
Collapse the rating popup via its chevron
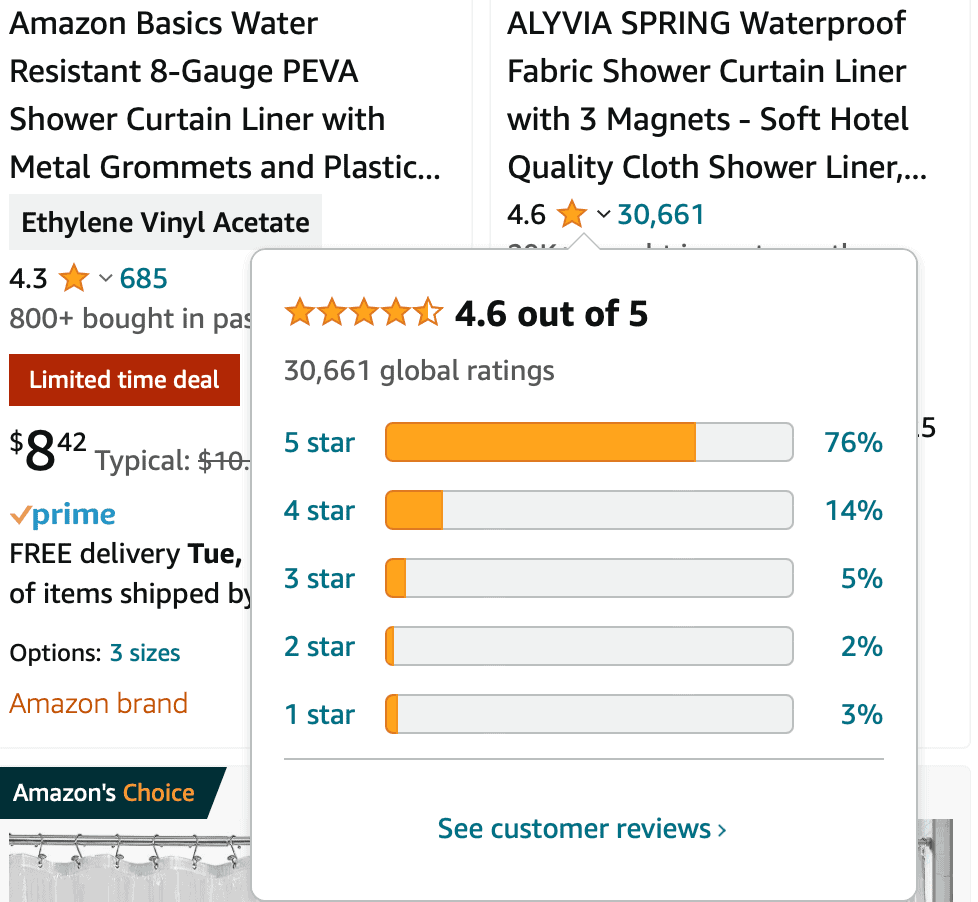tap(601, 215)
